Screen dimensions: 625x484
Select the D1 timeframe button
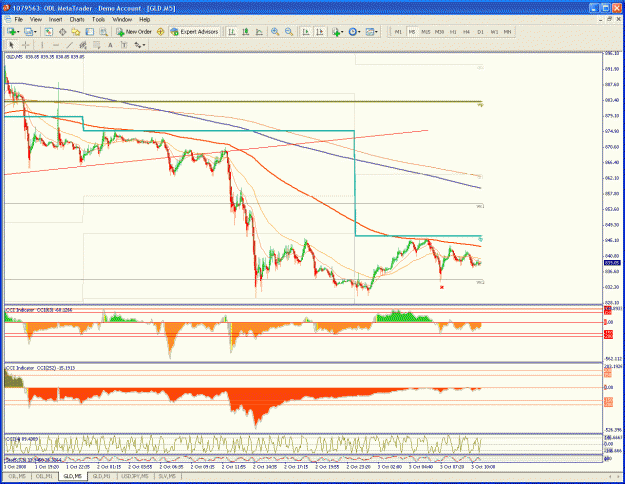point(480,31)
